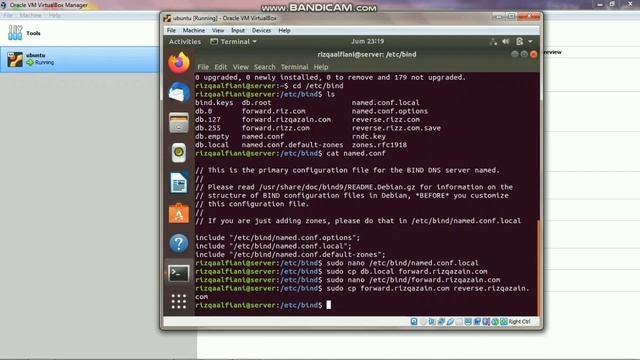Open the clock showing Jum 23:19

(367, 41)
